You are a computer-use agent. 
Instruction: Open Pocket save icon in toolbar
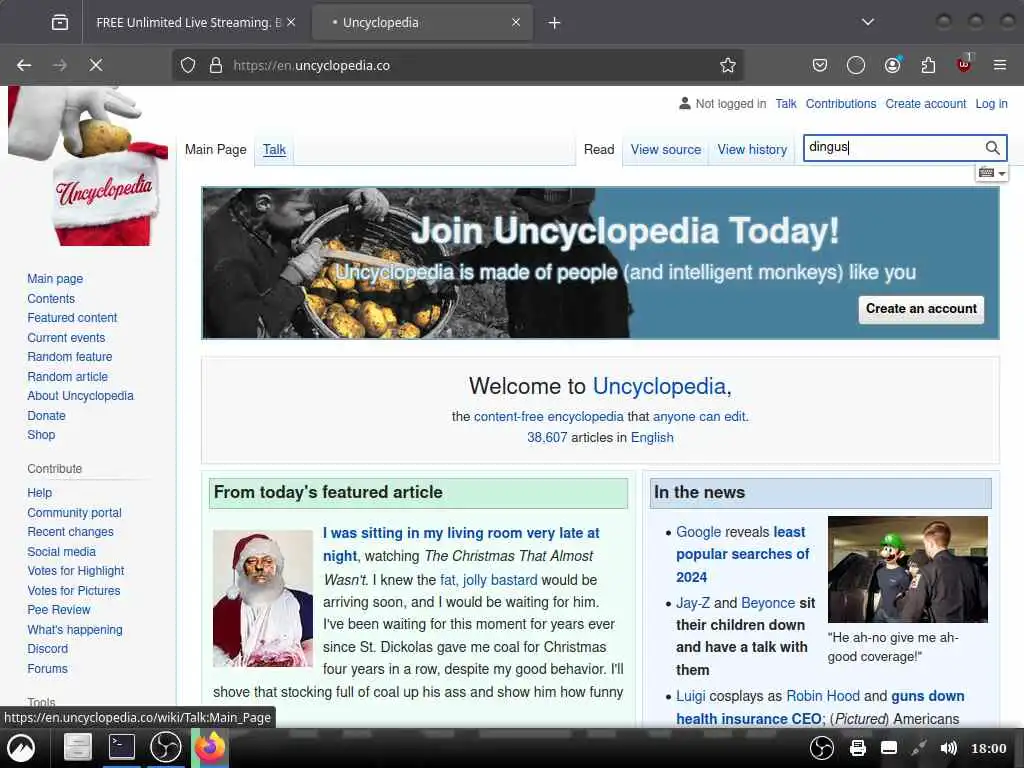[820, 65]
